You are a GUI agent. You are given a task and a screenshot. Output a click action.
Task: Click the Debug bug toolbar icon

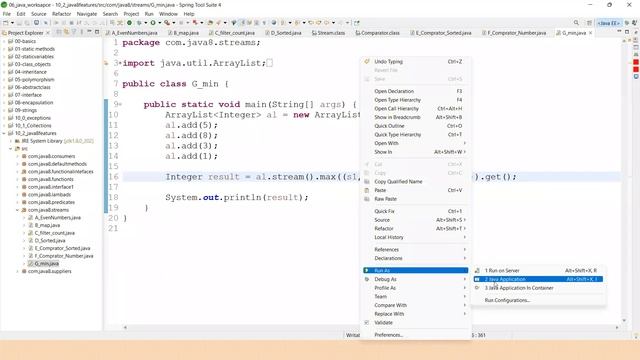139,23
